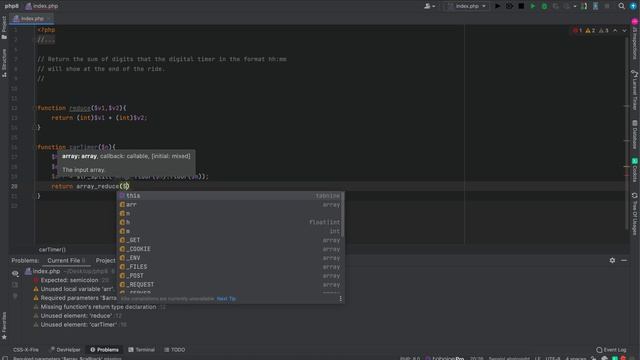The height and width of the screenshot is (360, 640).
Task: Select 'Missing function's return type declaration' row
Action: [x=100, y=307]
